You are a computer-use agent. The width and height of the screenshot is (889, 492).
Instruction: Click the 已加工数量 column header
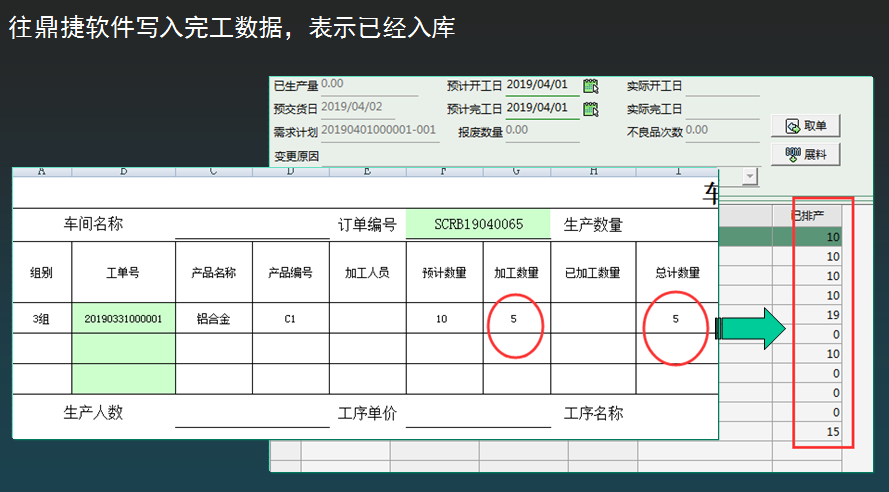[x=592, y=273]
